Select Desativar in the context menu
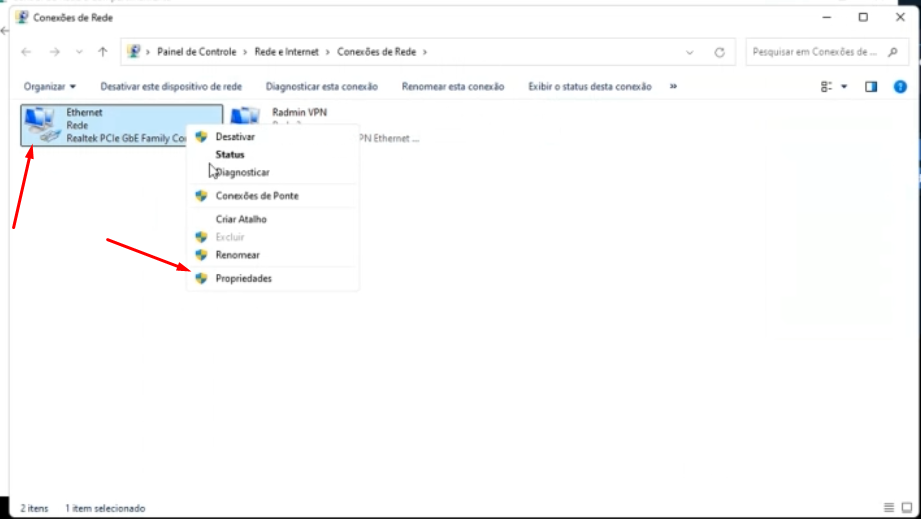 pyautogui.click(x=235, y=137)
